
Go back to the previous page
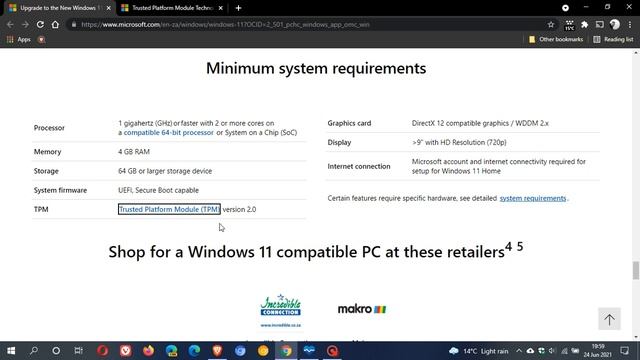point(10,24)
